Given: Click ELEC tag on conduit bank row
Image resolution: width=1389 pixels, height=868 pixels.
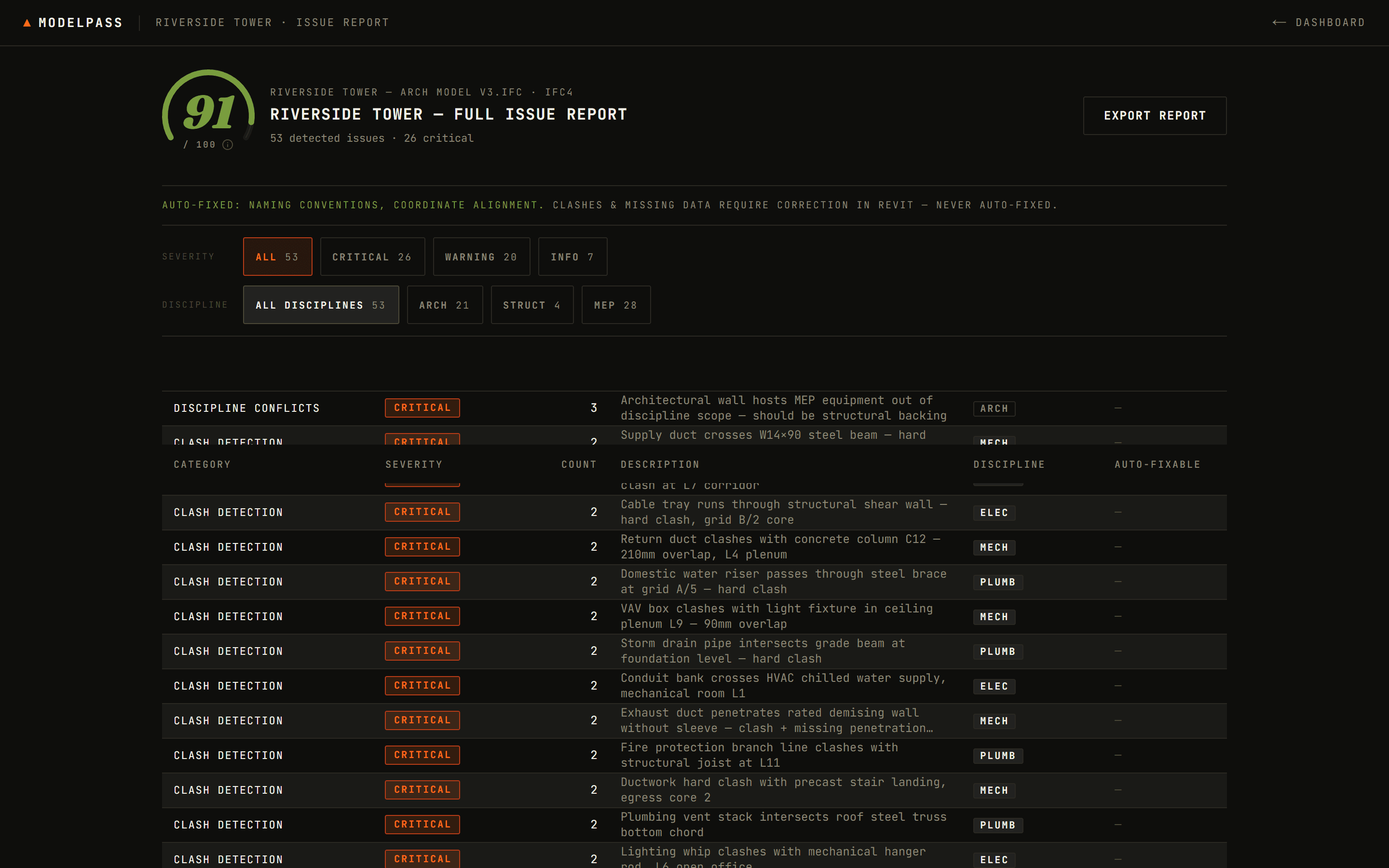Looking at the screenshot, I should point(994,687).
